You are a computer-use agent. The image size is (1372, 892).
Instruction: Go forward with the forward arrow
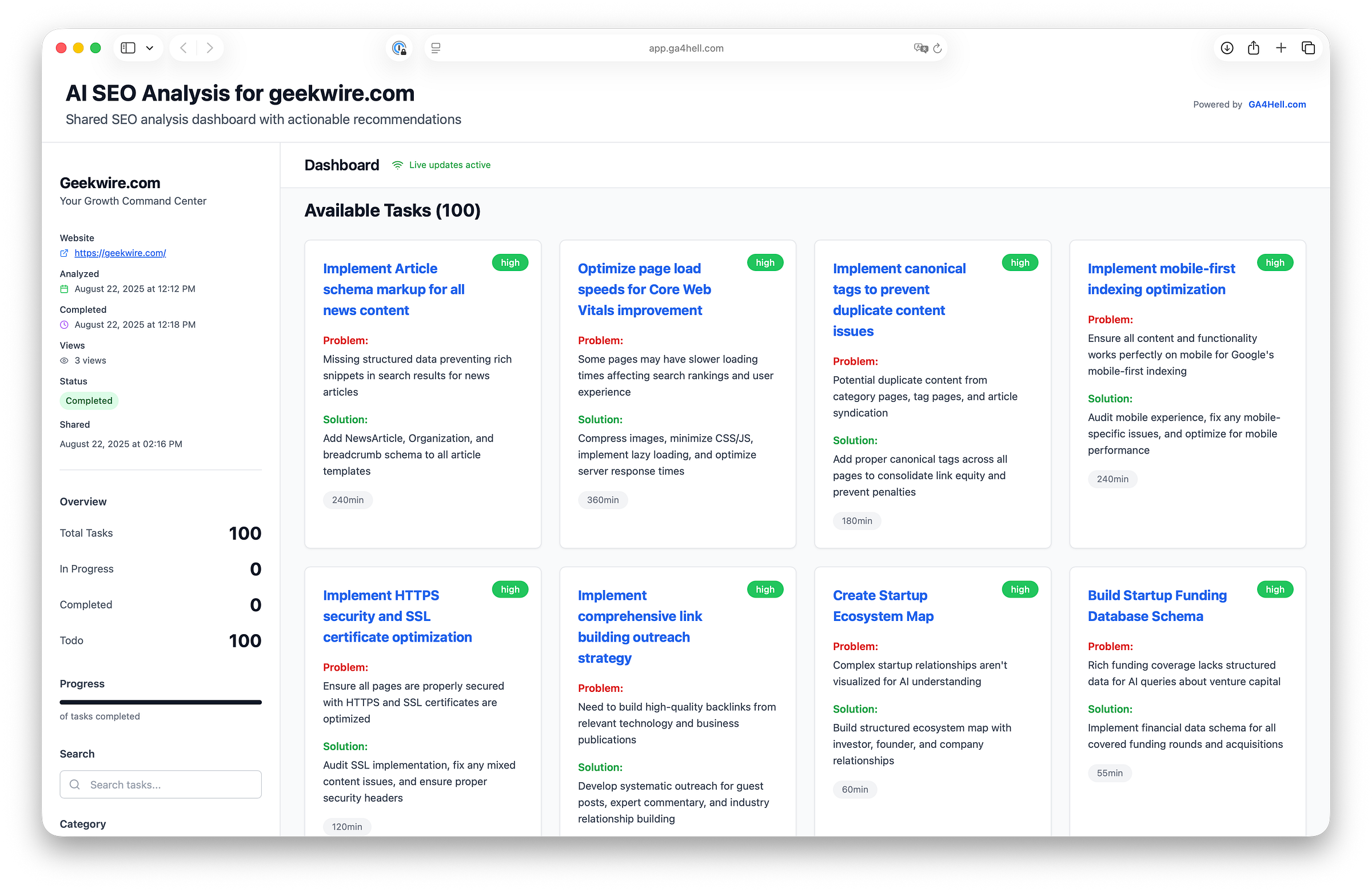tap(210, 48)
